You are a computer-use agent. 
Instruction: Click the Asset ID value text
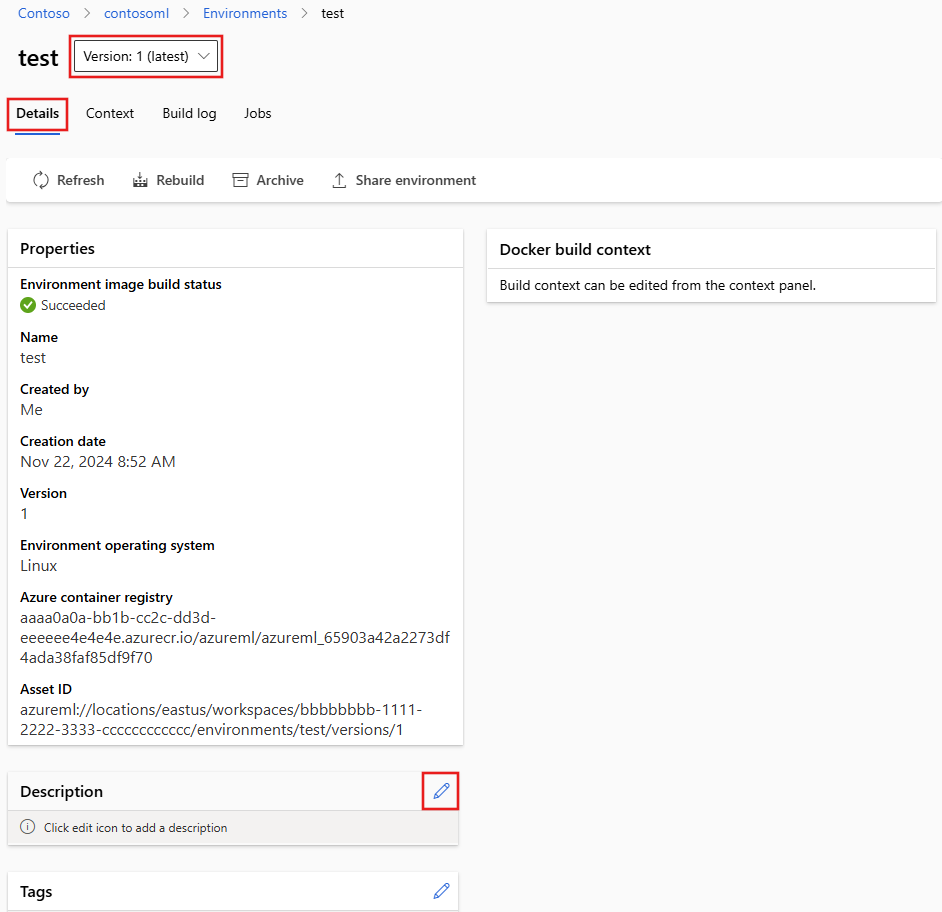tap(220, 720)
